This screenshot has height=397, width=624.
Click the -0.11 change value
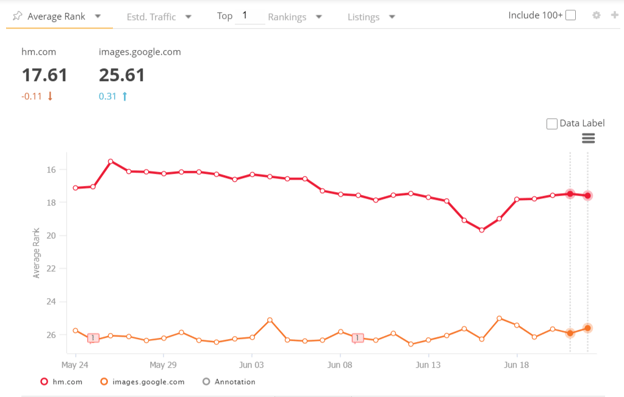(x=31, y=96)
